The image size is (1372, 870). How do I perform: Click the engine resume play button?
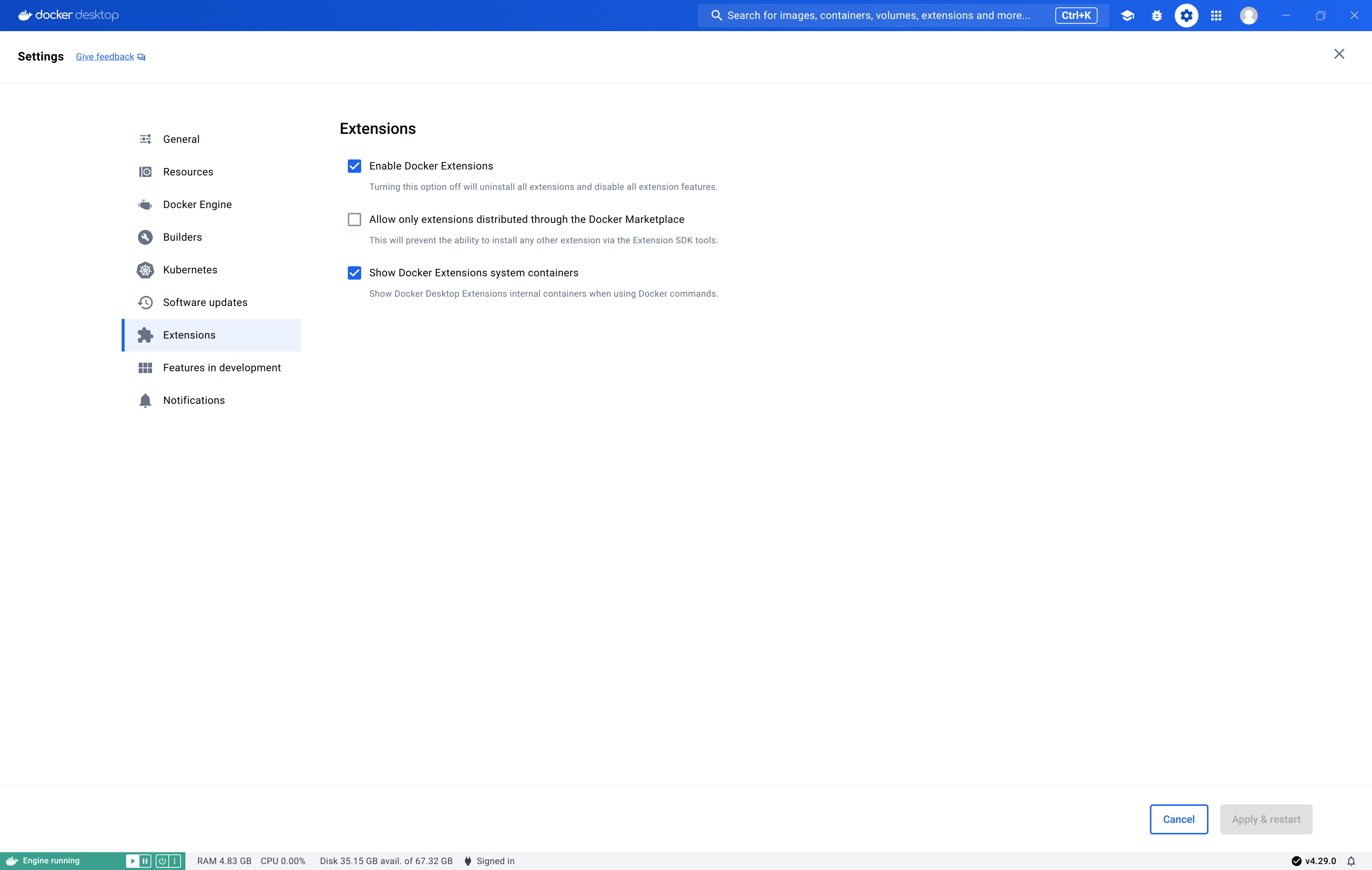click(132, 861)
